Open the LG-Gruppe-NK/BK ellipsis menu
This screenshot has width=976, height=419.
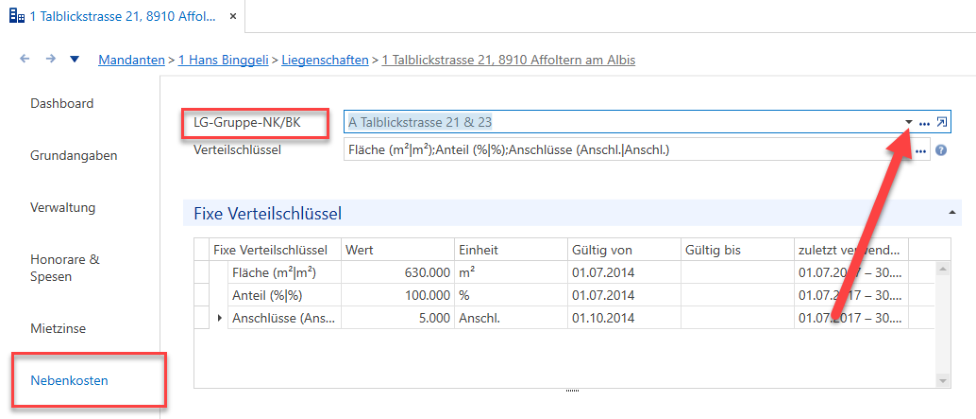(x=924, y=123)
